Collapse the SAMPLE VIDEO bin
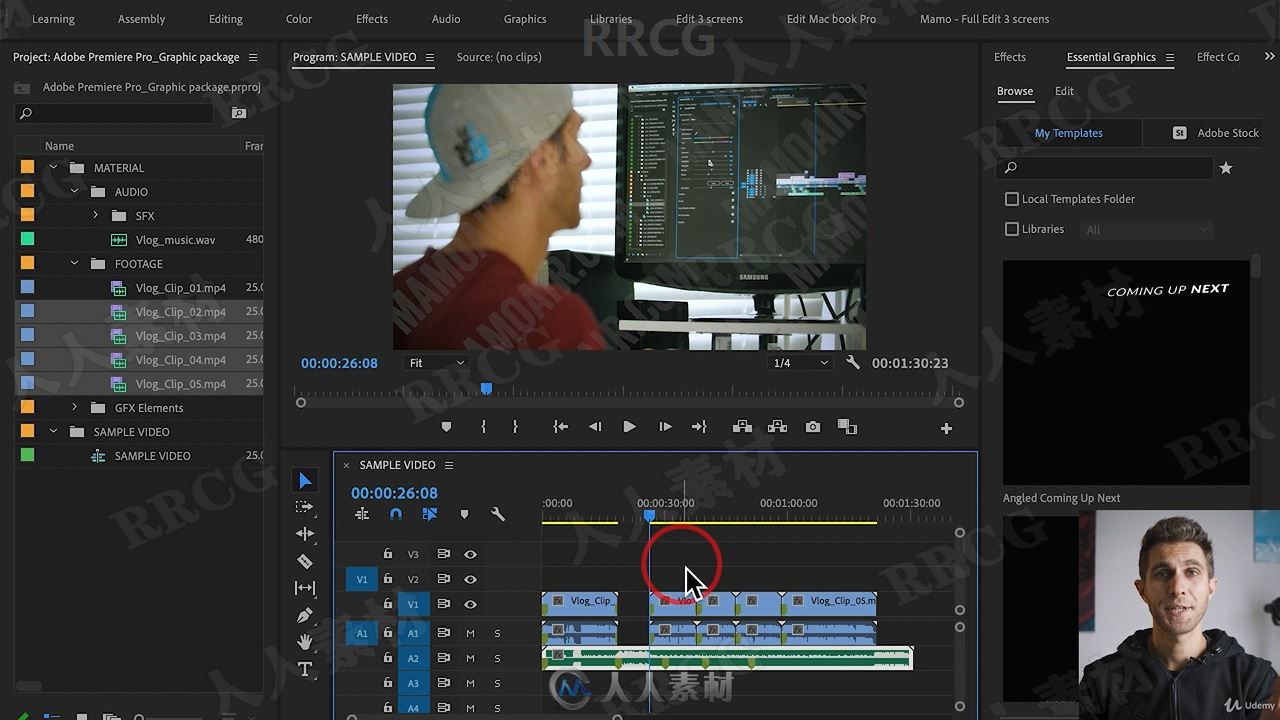Image resolution: width=1280 pixels, height=720 pixels. pos(53,432)
